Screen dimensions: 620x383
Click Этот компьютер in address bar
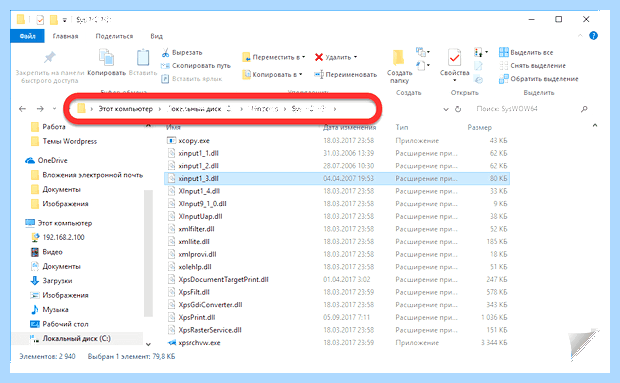click(x=125, y=109)
